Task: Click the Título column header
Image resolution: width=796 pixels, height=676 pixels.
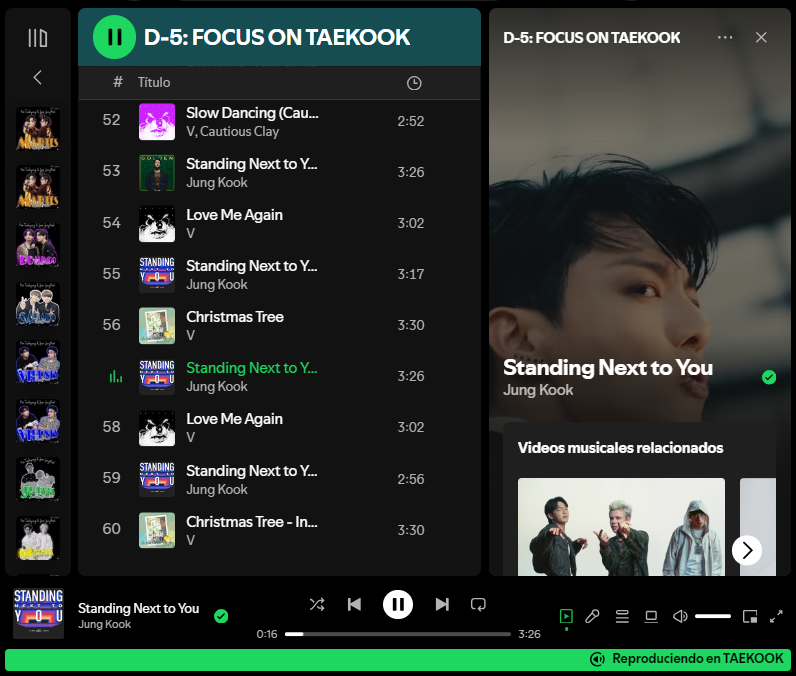Action: click(x=154, y=82)
